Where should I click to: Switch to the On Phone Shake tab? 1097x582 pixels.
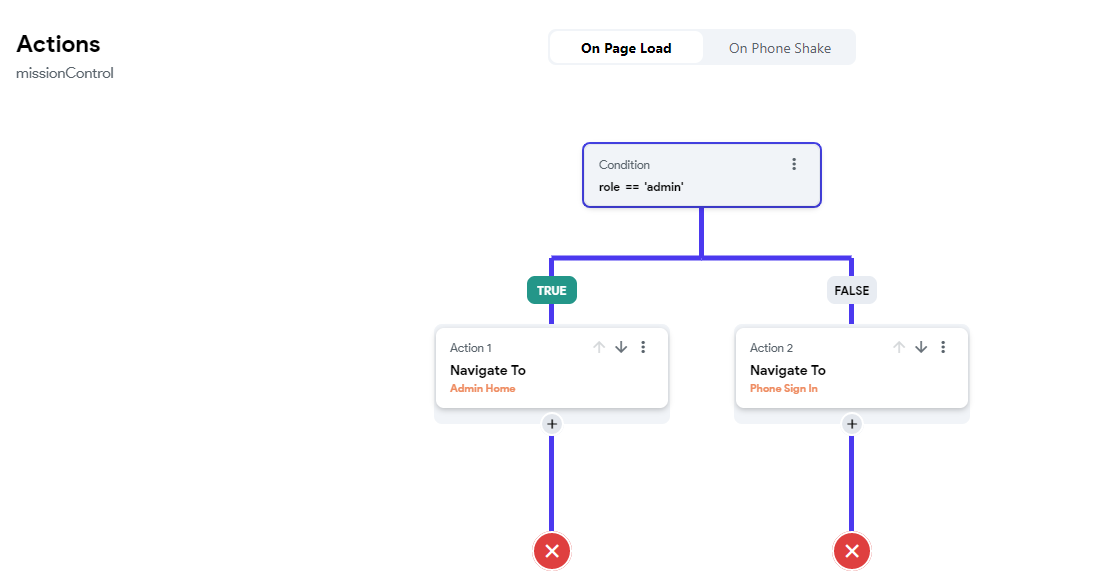point(779,47)
